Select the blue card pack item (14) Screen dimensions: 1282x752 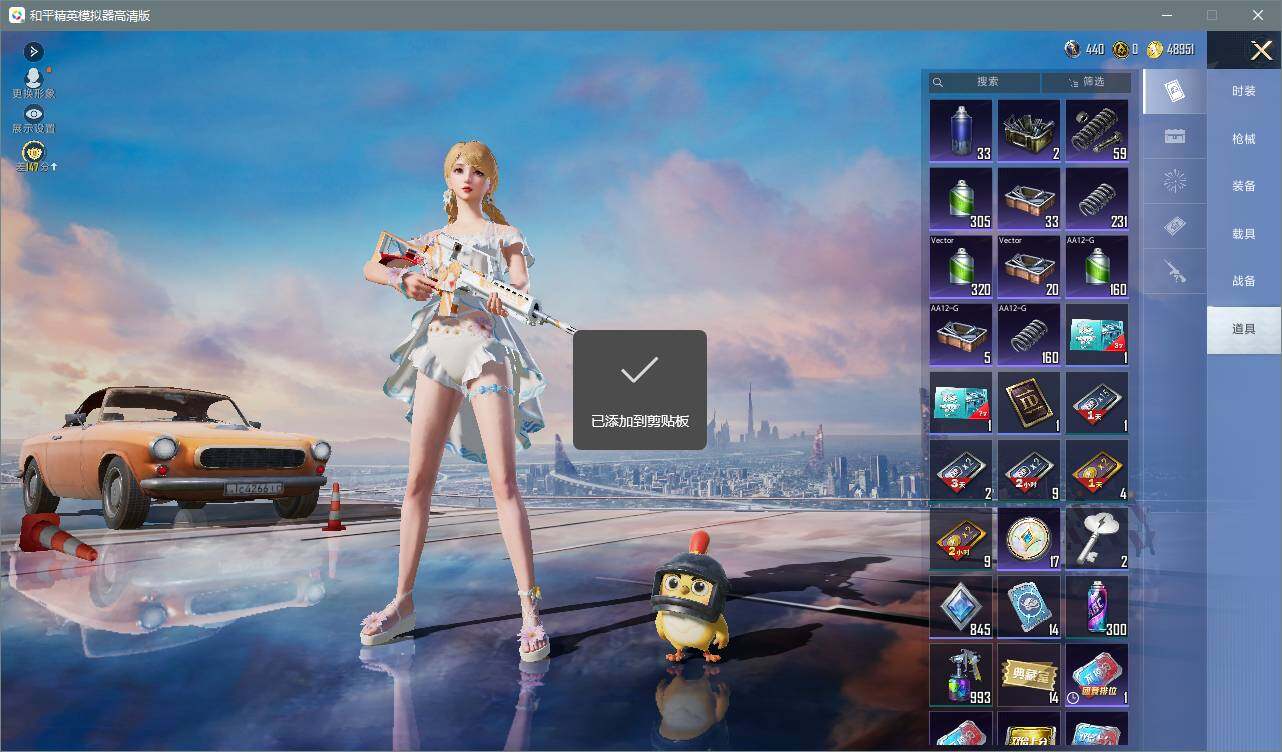pos(1029,607)
